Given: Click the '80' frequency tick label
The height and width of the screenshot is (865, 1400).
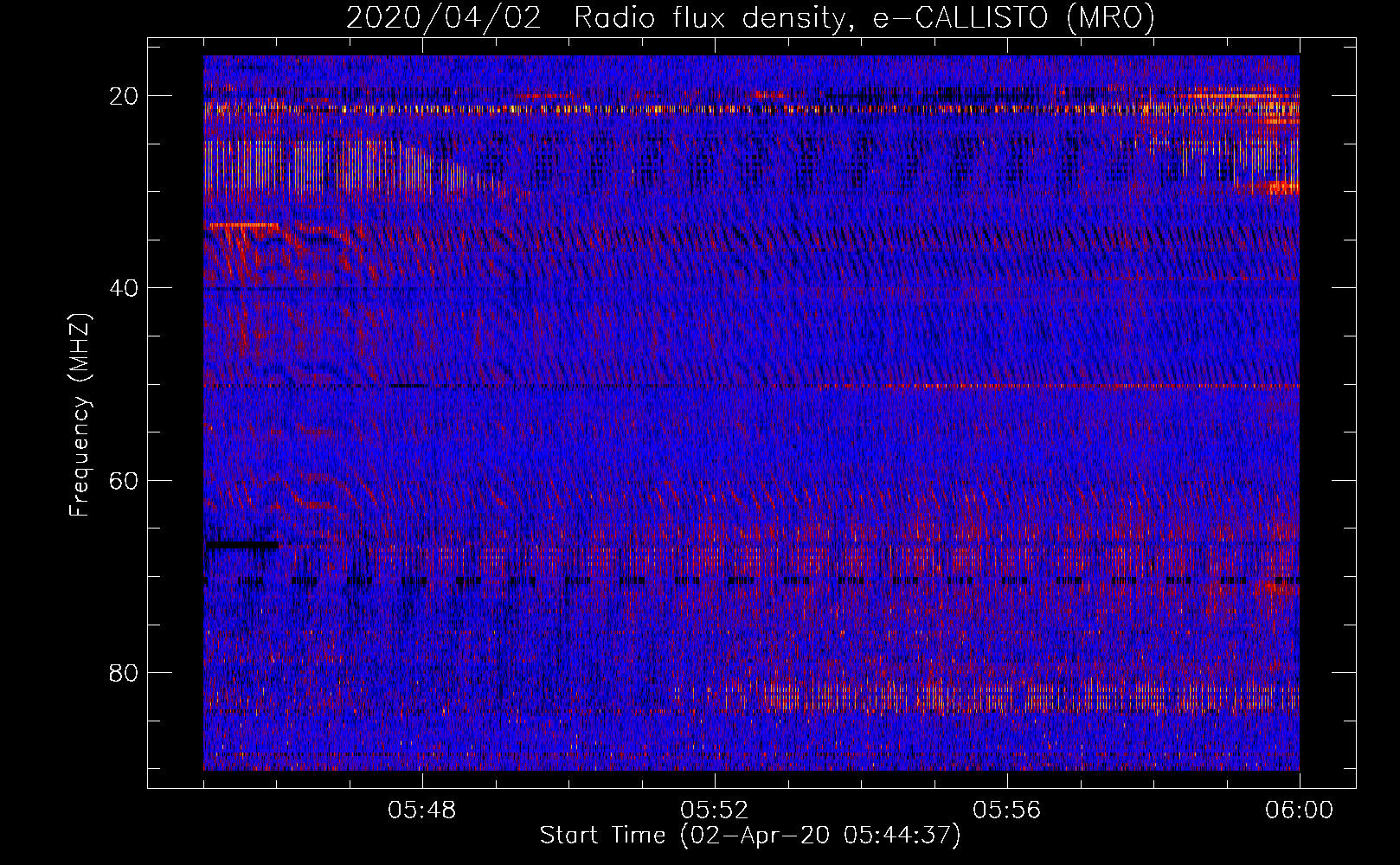Looking at the screenshot, I should click(x=125, y=672).
